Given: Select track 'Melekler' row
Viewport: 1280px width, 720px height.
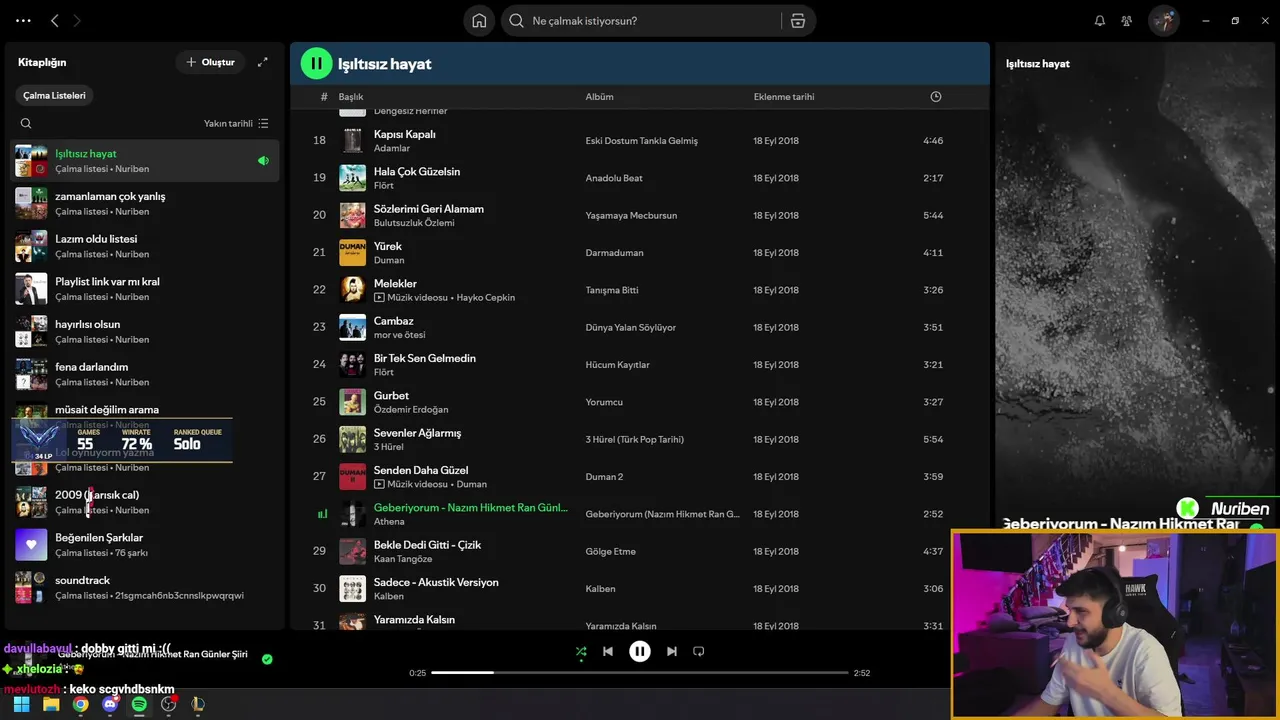Looking at the screenshot, I should coord(639,290).
